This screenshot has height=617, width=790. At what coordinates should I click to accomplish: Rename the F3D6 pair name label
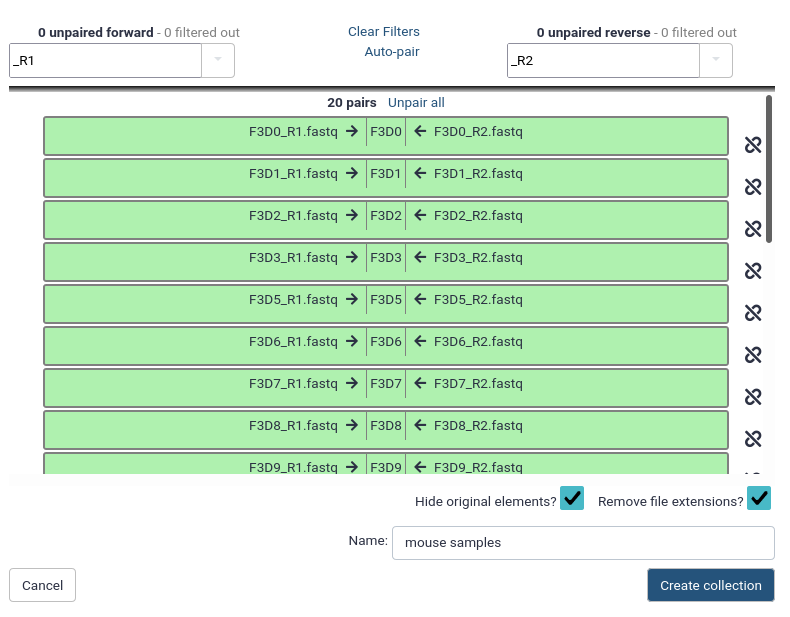click(386, 341)
